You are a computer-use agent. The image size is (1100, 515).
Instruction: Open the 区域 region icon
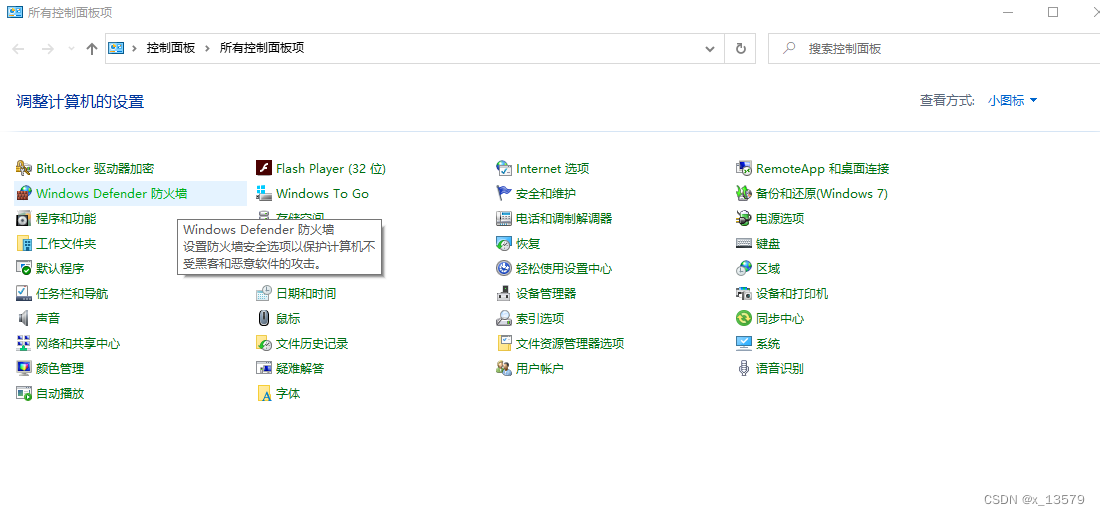pos(744,269)
